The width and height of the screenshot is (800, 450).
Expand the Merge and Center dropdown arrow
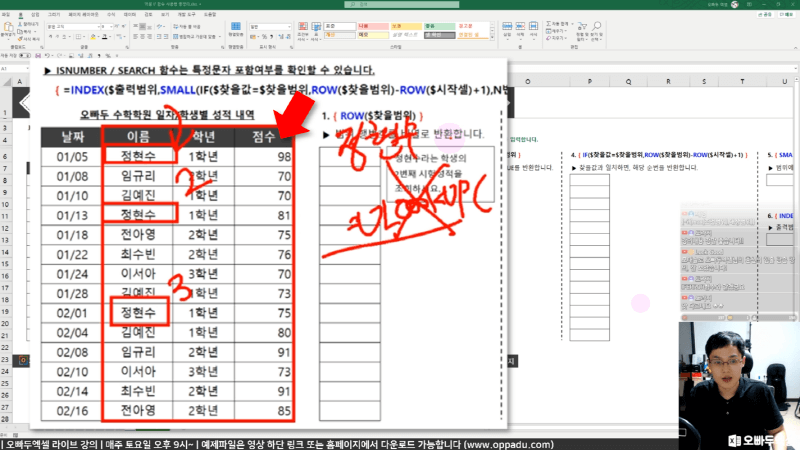click(219, 37)
